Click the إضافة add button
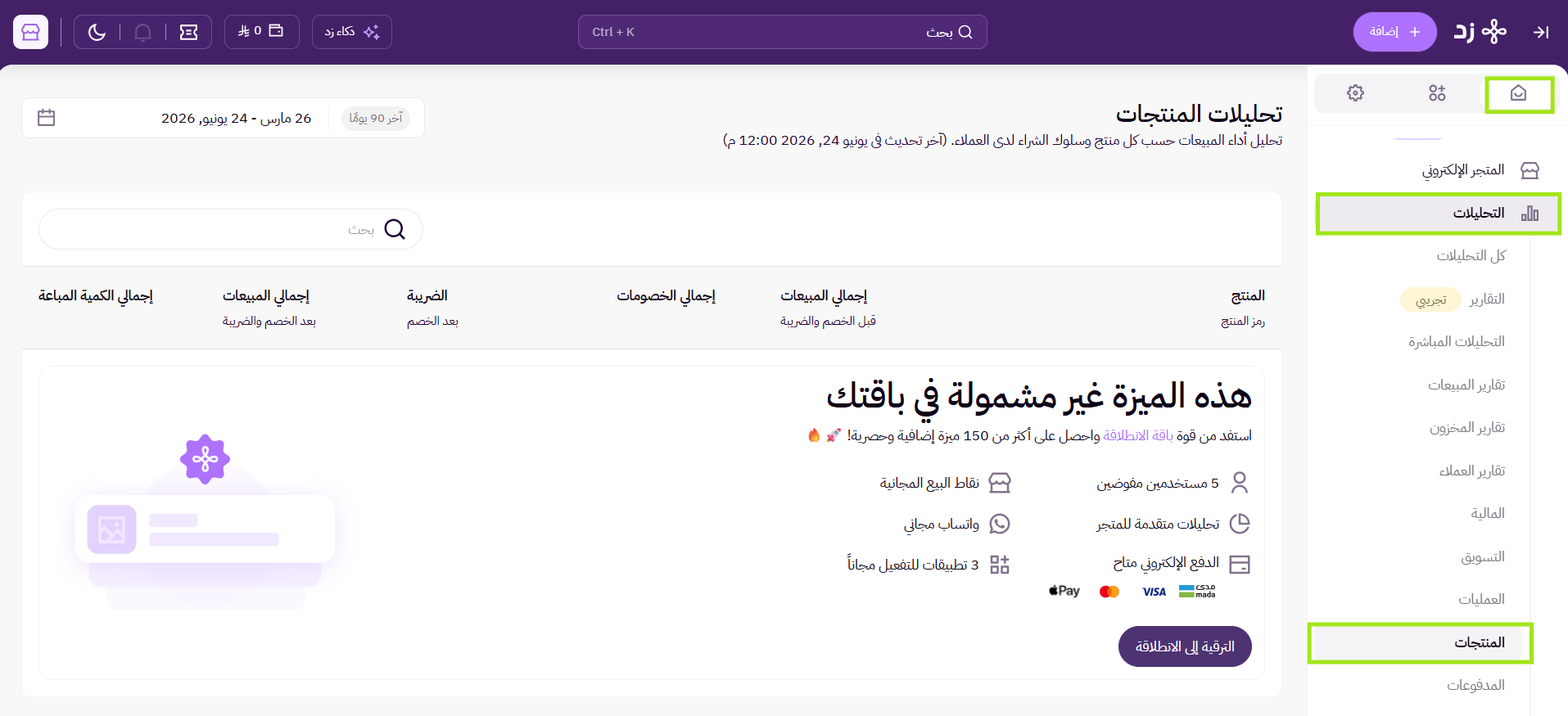Screen dimensions: 1568x716 click(1394, 32)
